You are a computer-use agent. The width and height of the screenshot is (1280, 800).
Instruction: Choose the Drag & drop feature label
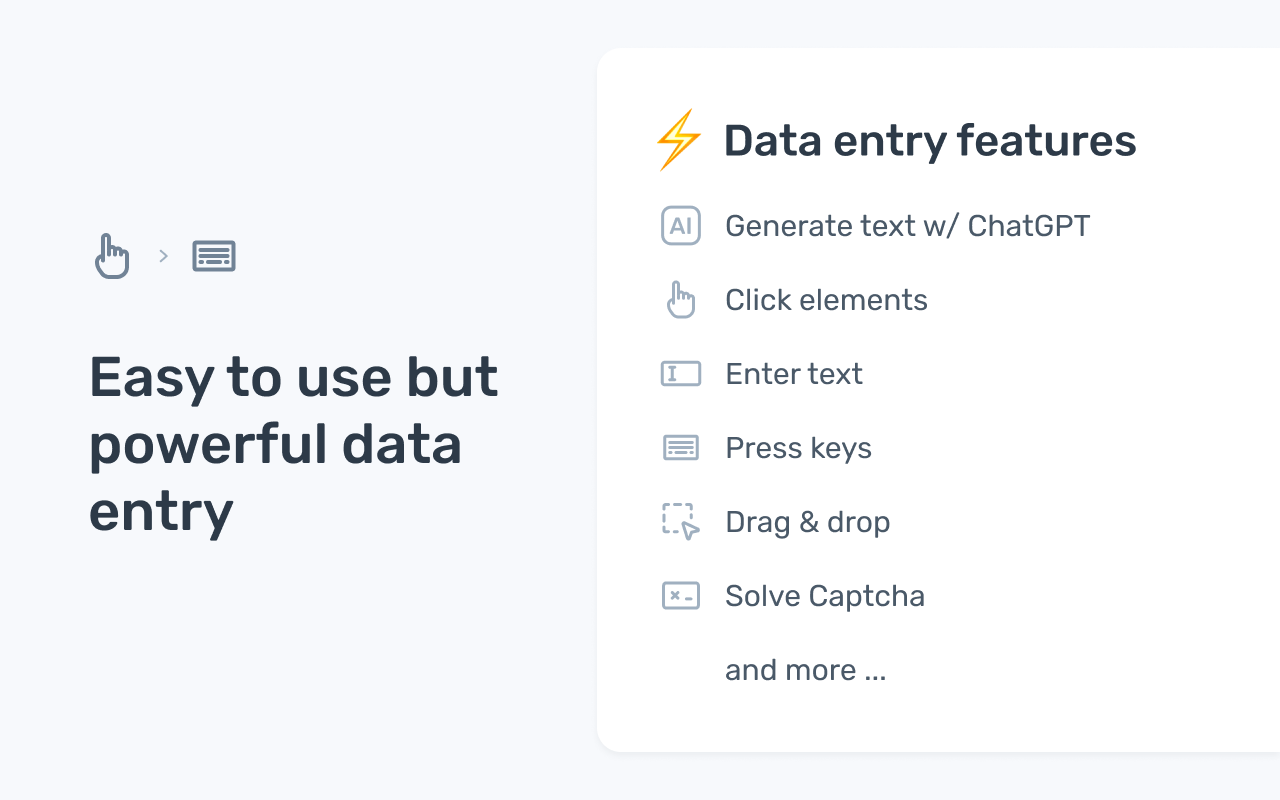(x=807, y=522)
